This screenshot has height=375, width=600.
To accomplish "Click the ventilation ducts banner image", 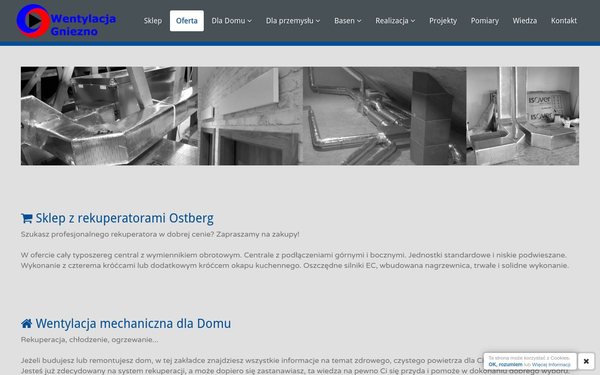I will click(x=300, y=116).
